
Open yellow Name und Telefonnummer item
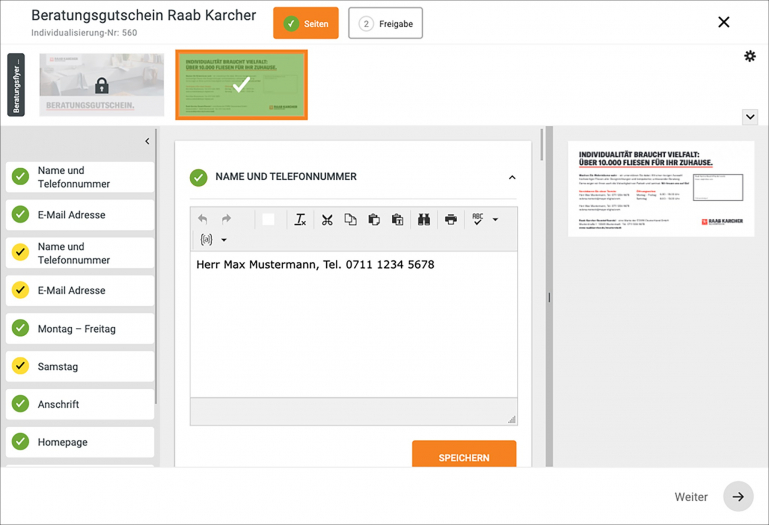[x=80, y=253]
